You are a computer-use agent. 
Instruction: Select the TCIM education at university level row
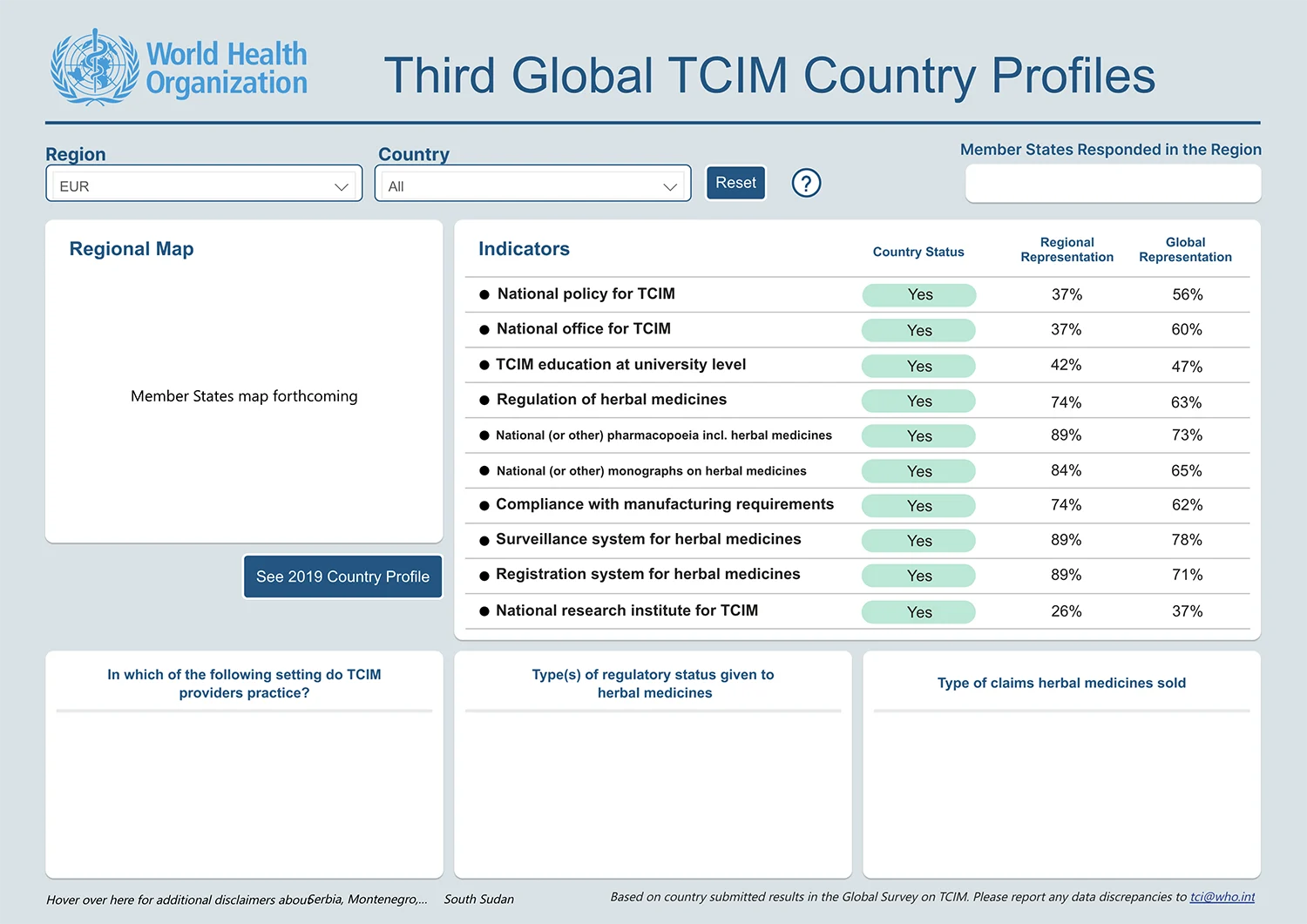tap(857, 366)
